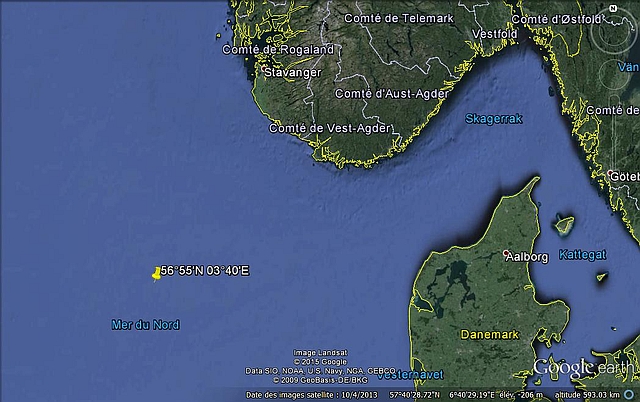
Task: Click the yellow pushpin placemark icon
Action: (156, 274)
